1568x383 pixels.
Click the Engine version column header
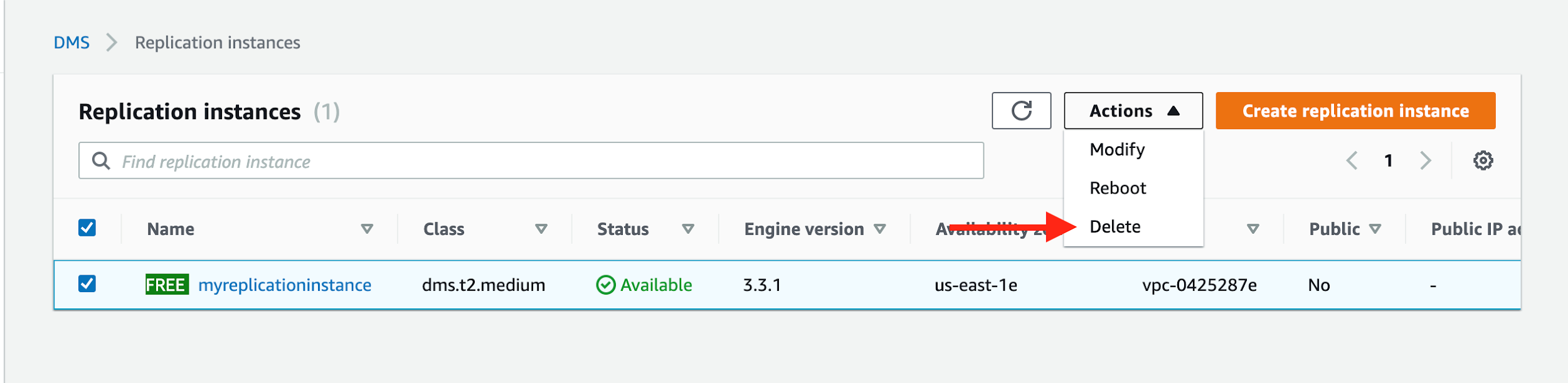(804, 229)
